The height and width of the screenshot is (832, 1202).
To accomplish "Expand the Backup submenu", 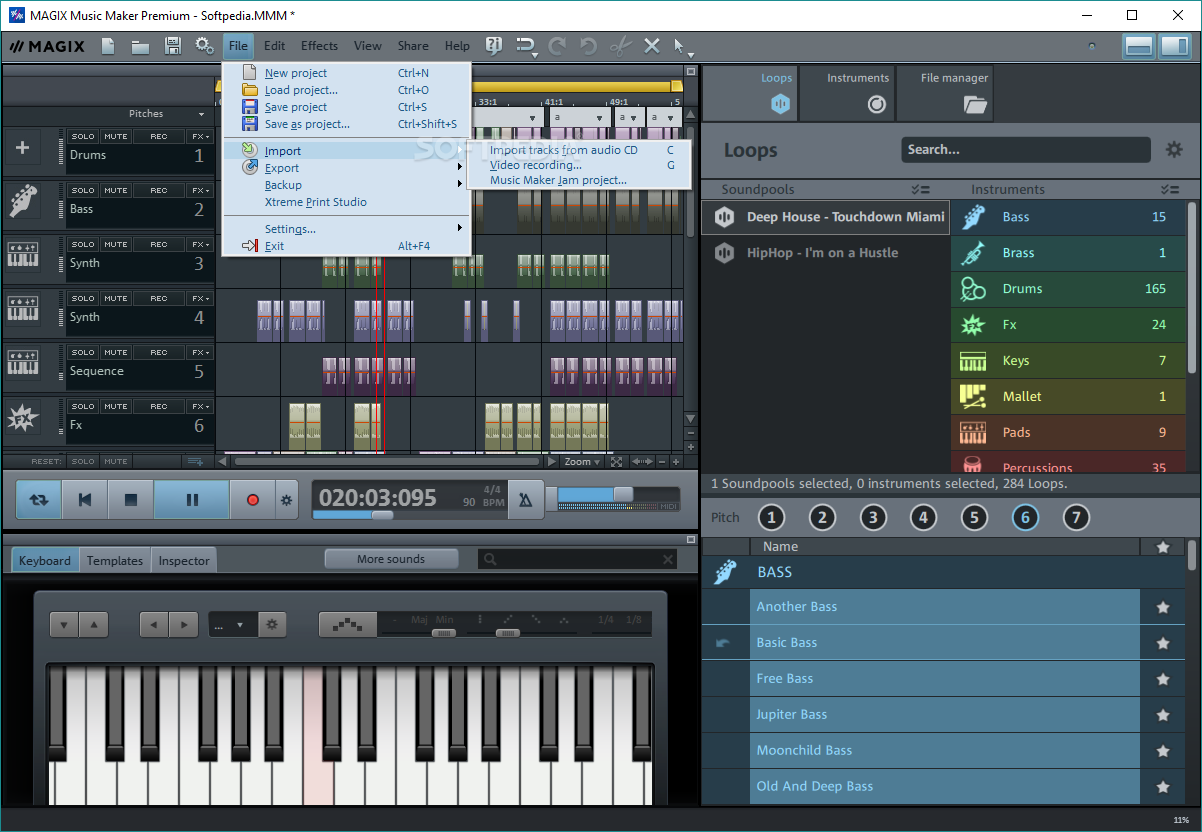I will click(346, 185).
